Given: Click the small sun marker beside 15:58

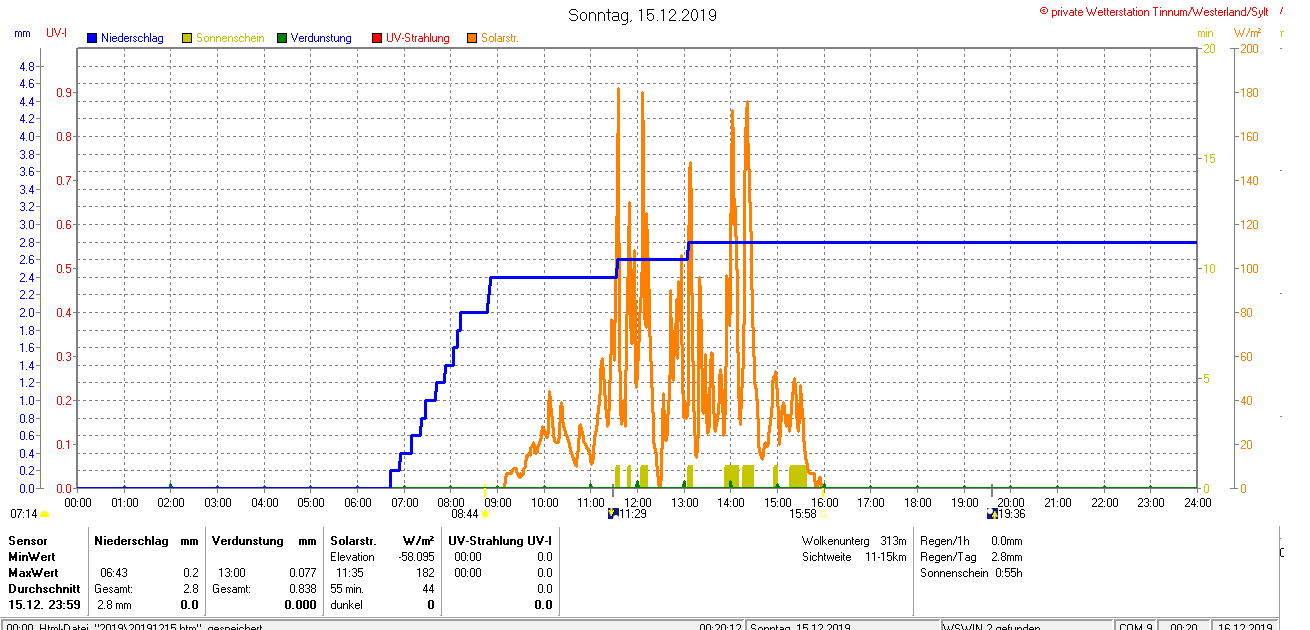Looking at the screenshot, I should [x=823, y=514].
